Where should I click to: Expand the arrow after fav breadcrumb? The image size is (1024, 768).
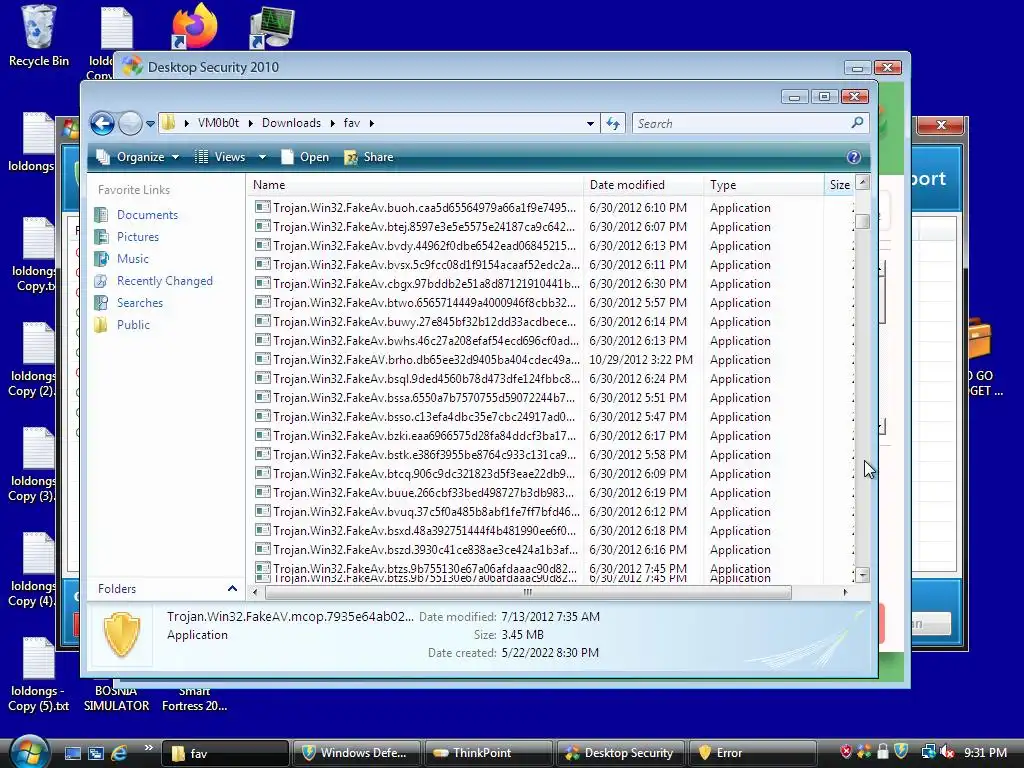click(372, 123)
